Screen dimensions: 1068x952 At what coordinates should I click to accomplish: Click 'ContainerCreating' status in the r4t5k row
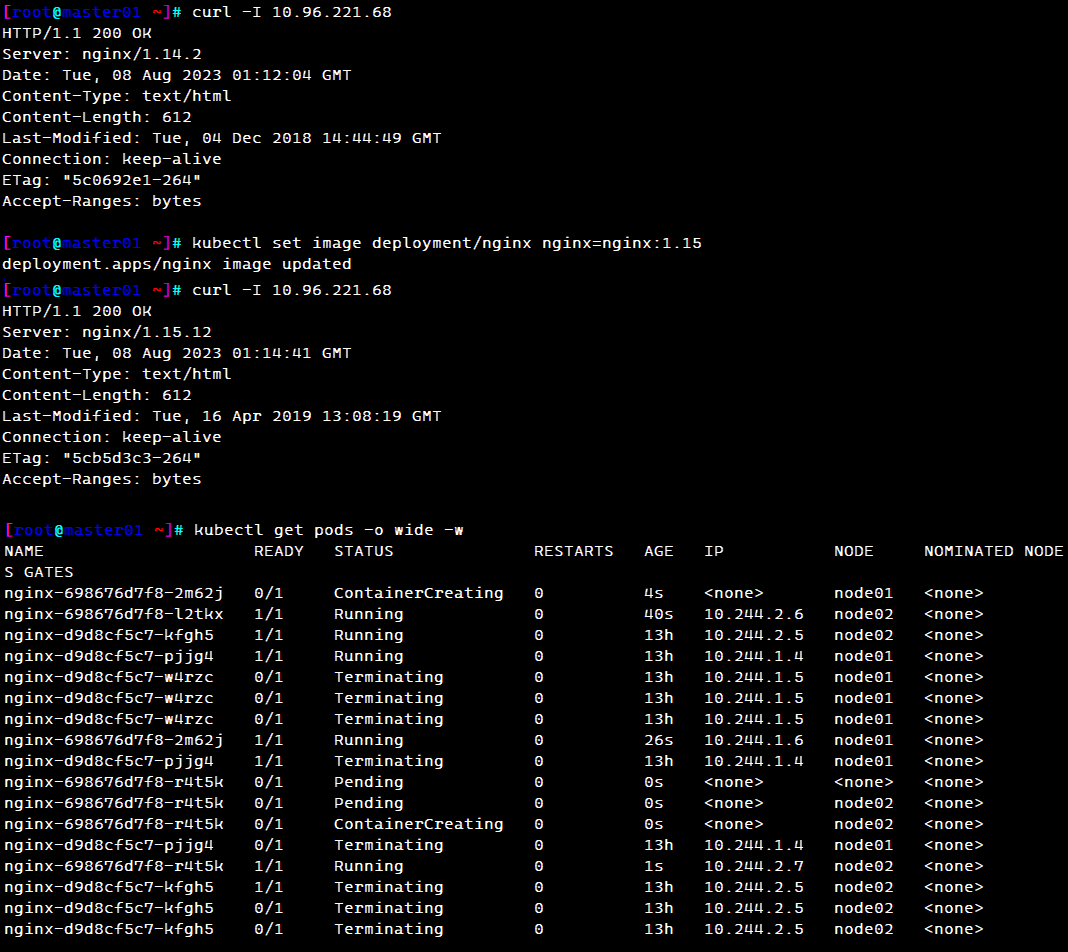(419, 824)
